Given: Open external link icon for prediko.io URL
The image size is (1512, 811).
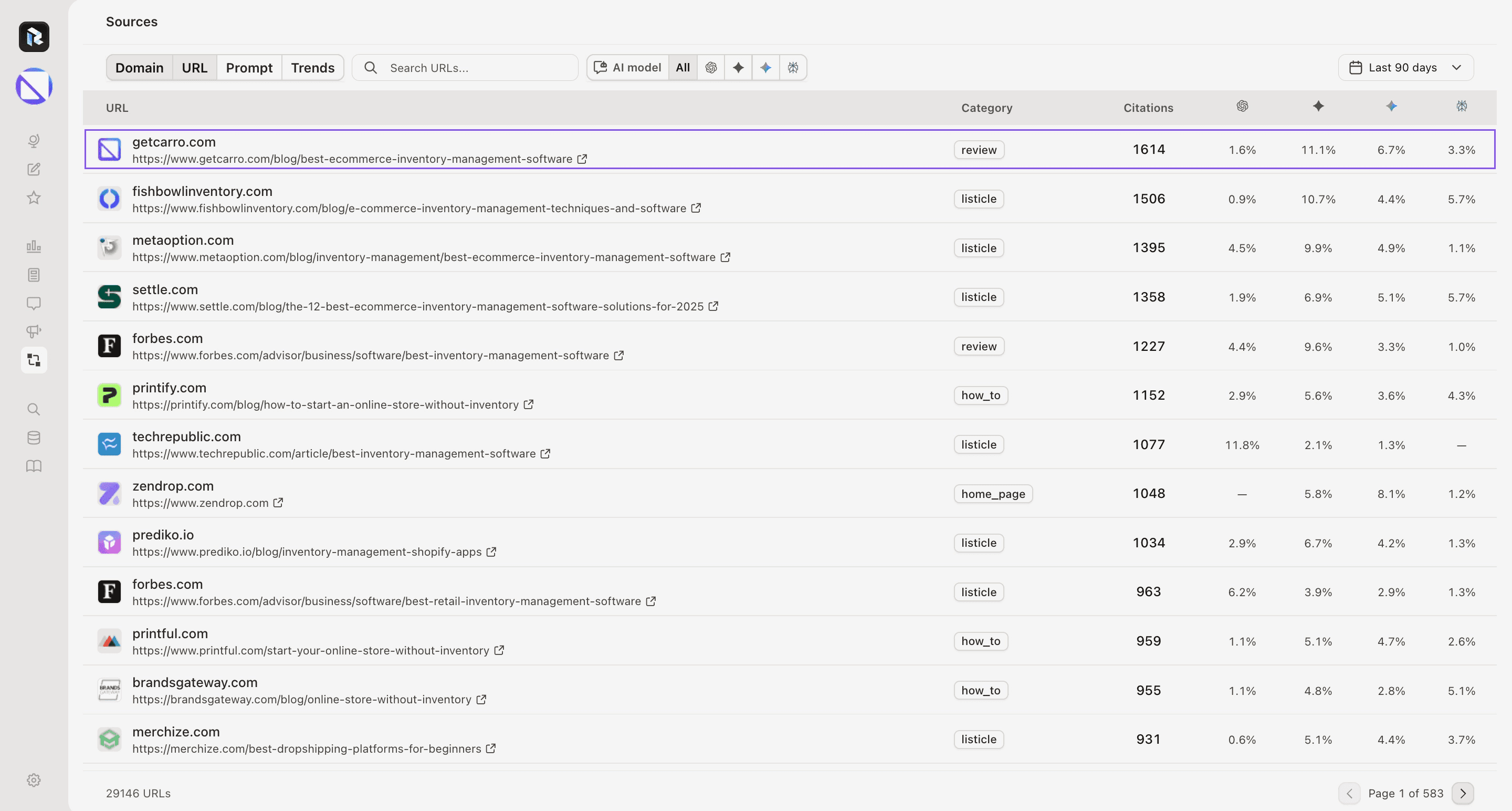Looking at the screenshot, I should click(492, 552).
